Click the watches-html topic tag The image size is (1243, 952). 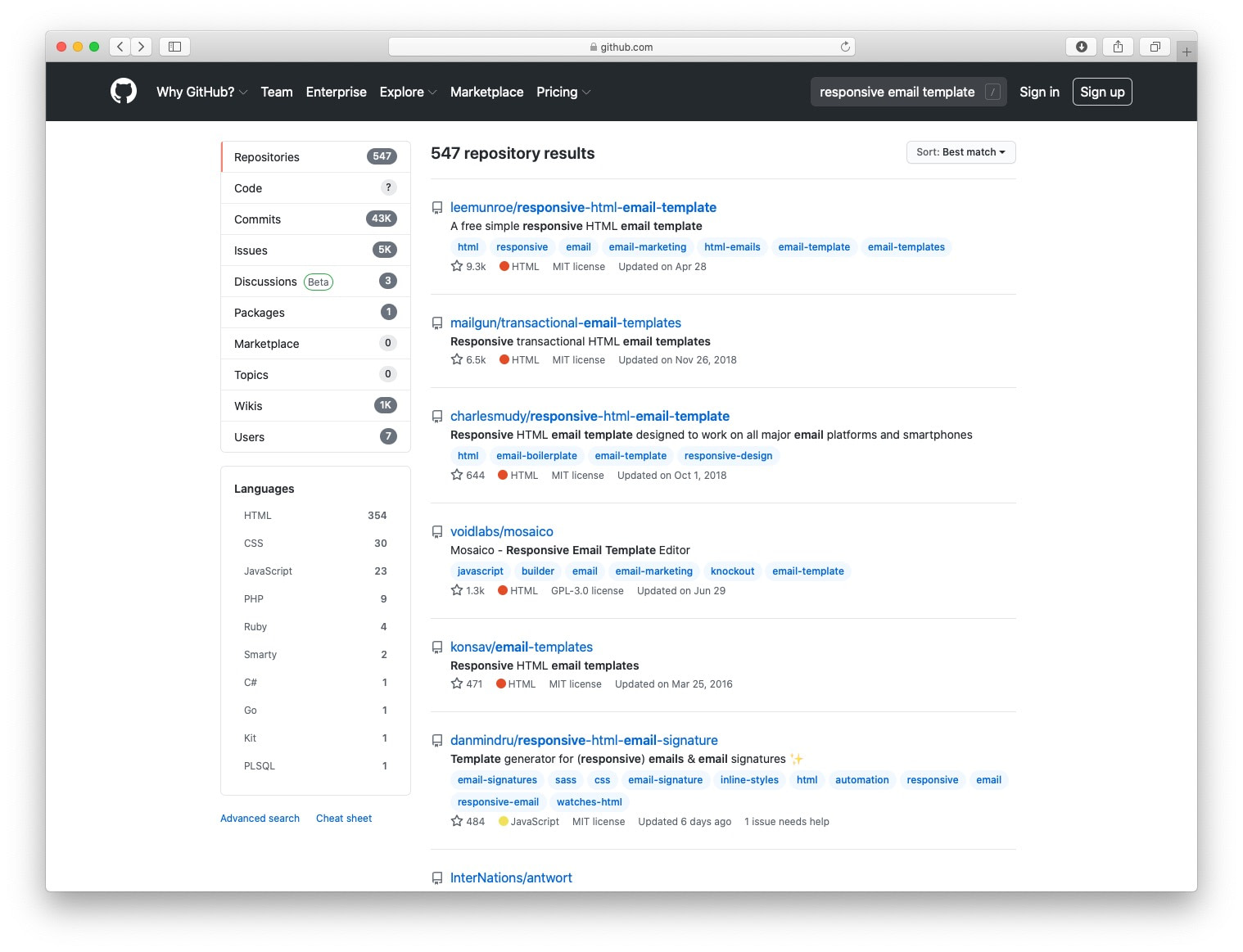click(x=590, y=802)
